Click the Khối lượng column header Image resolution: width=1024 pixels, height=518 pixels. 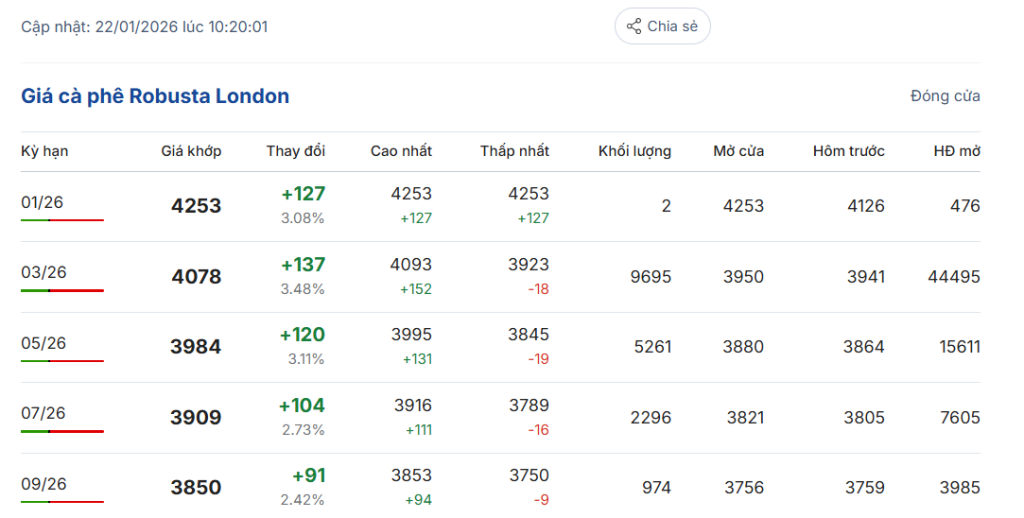pyautogui.click(x=635, y=151)
